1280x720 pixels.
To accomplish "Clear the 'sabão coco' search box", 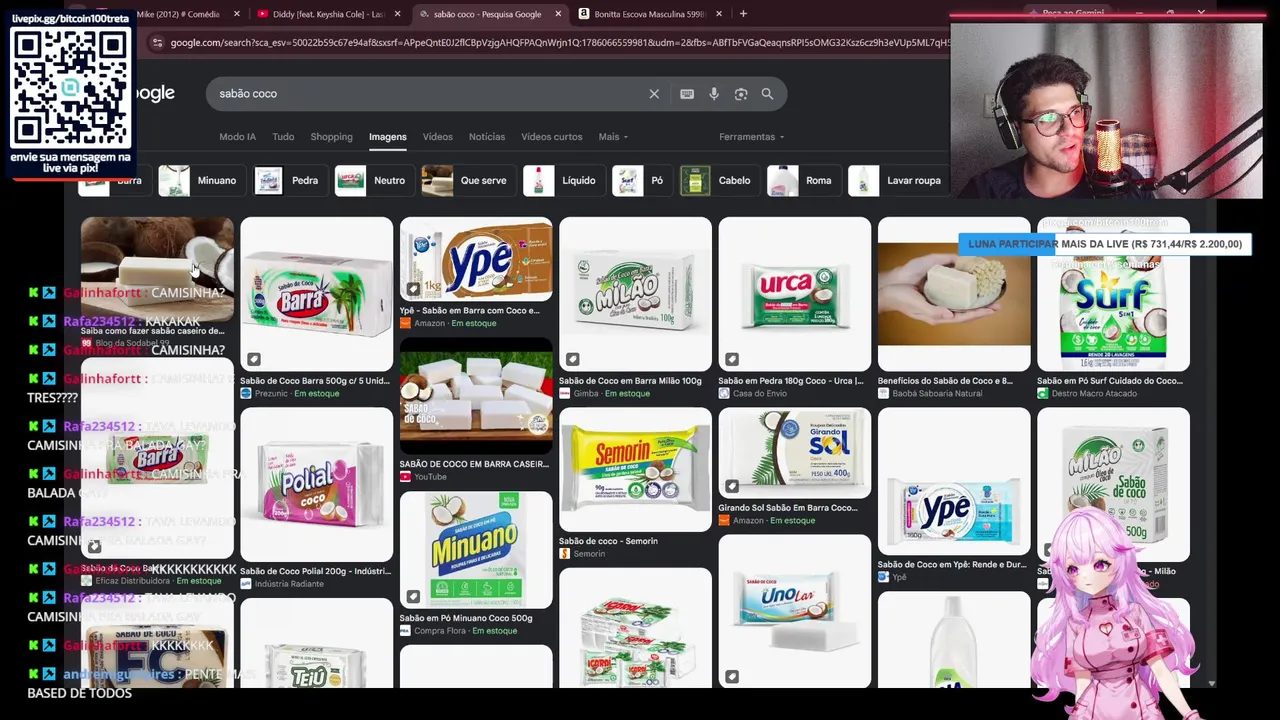I will (654, 94).
